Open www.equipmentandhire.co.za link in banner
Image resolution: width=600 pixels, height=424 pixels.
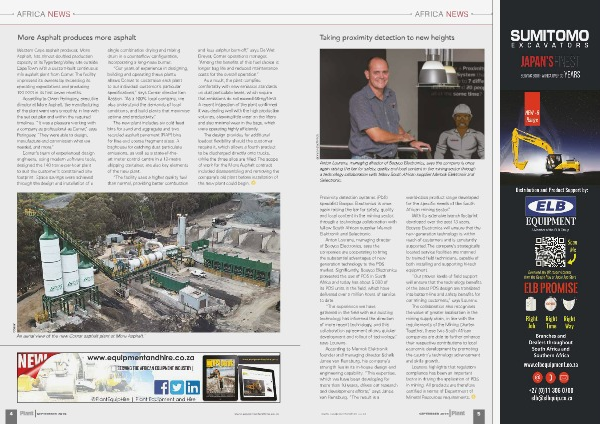coord(141,358)
